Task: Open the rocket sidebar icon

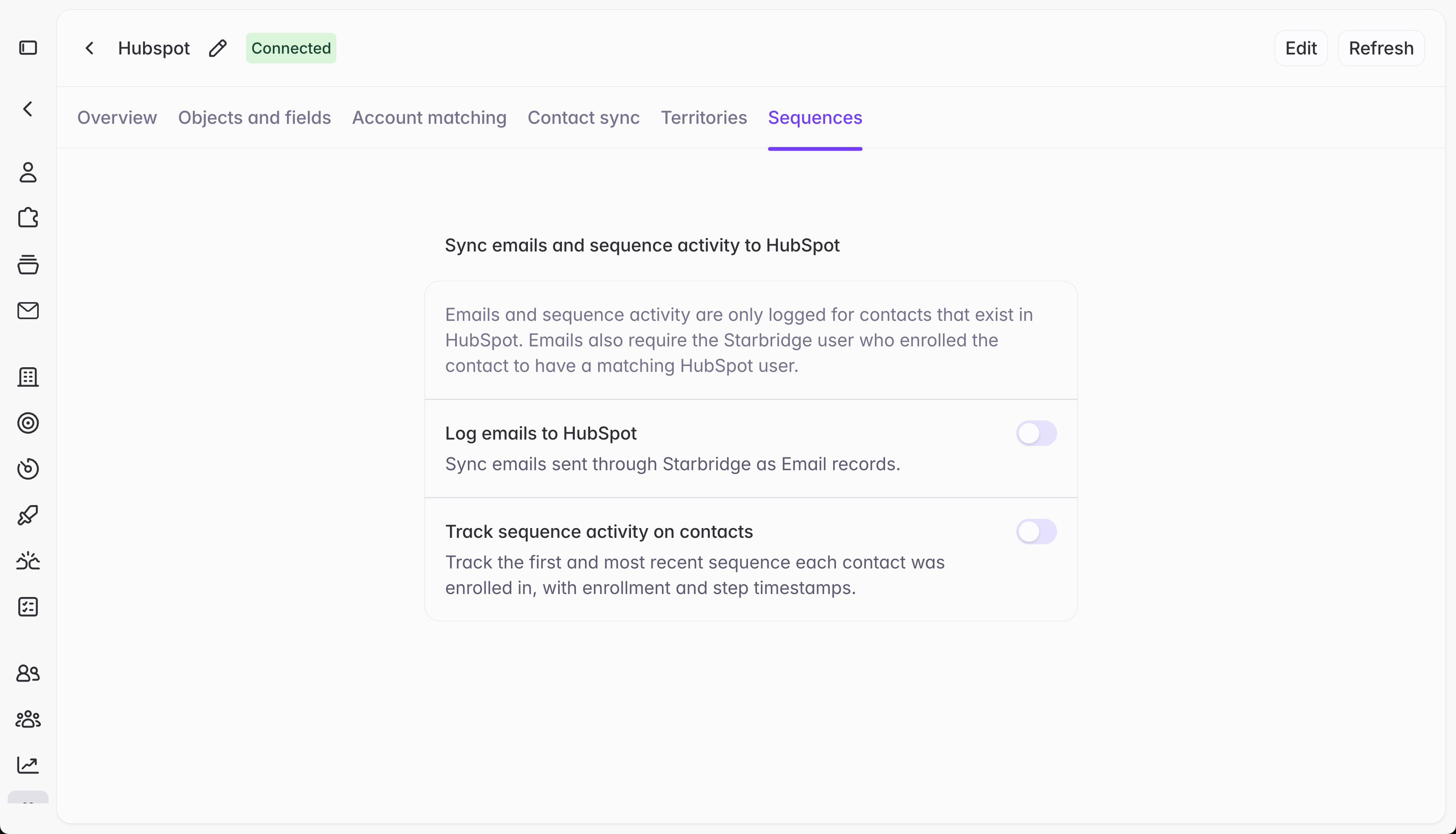Action: coord(28,515)
